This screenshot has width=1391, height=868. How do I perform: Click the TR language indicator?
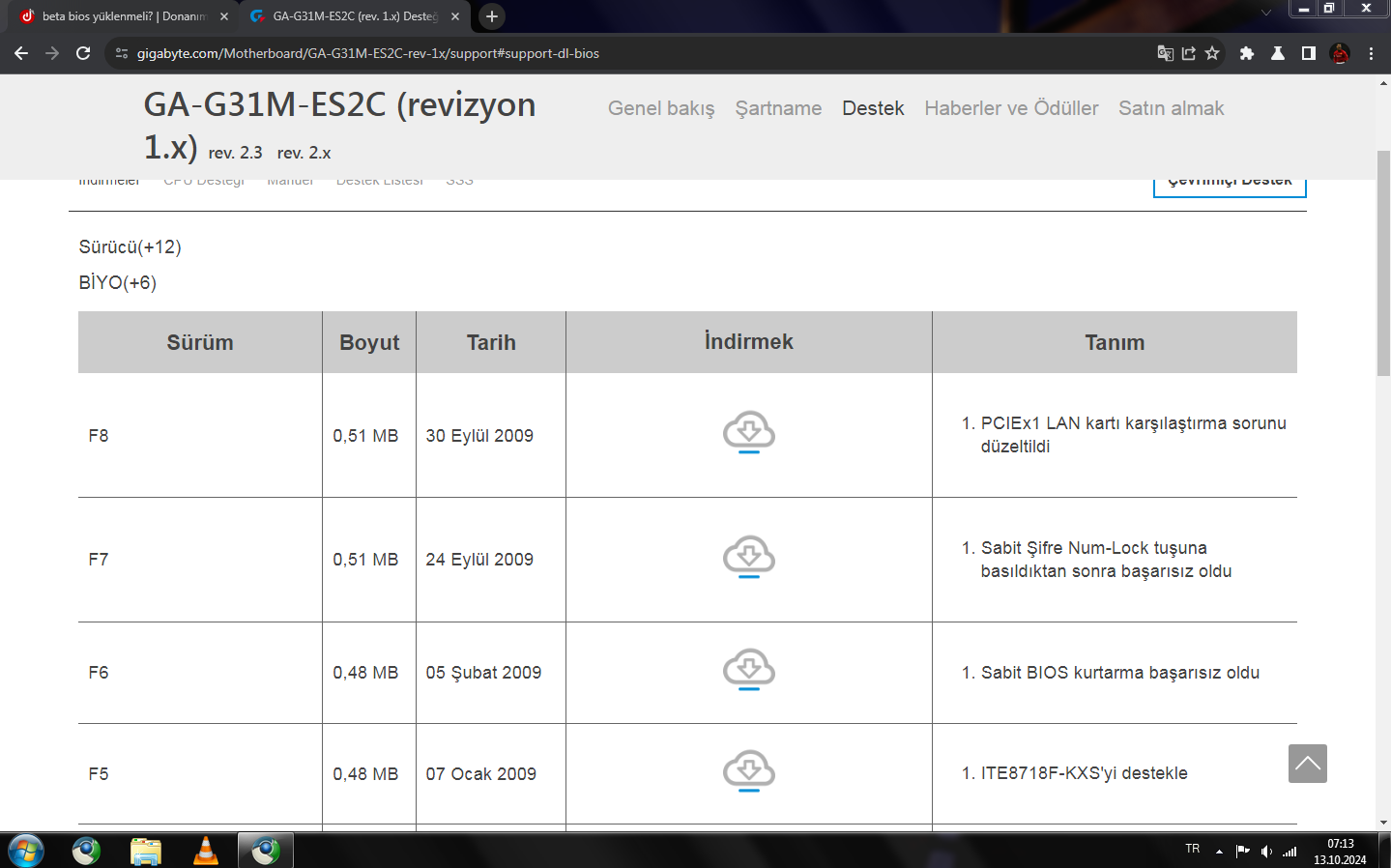pyautogui.click(x=1193, y=849)
